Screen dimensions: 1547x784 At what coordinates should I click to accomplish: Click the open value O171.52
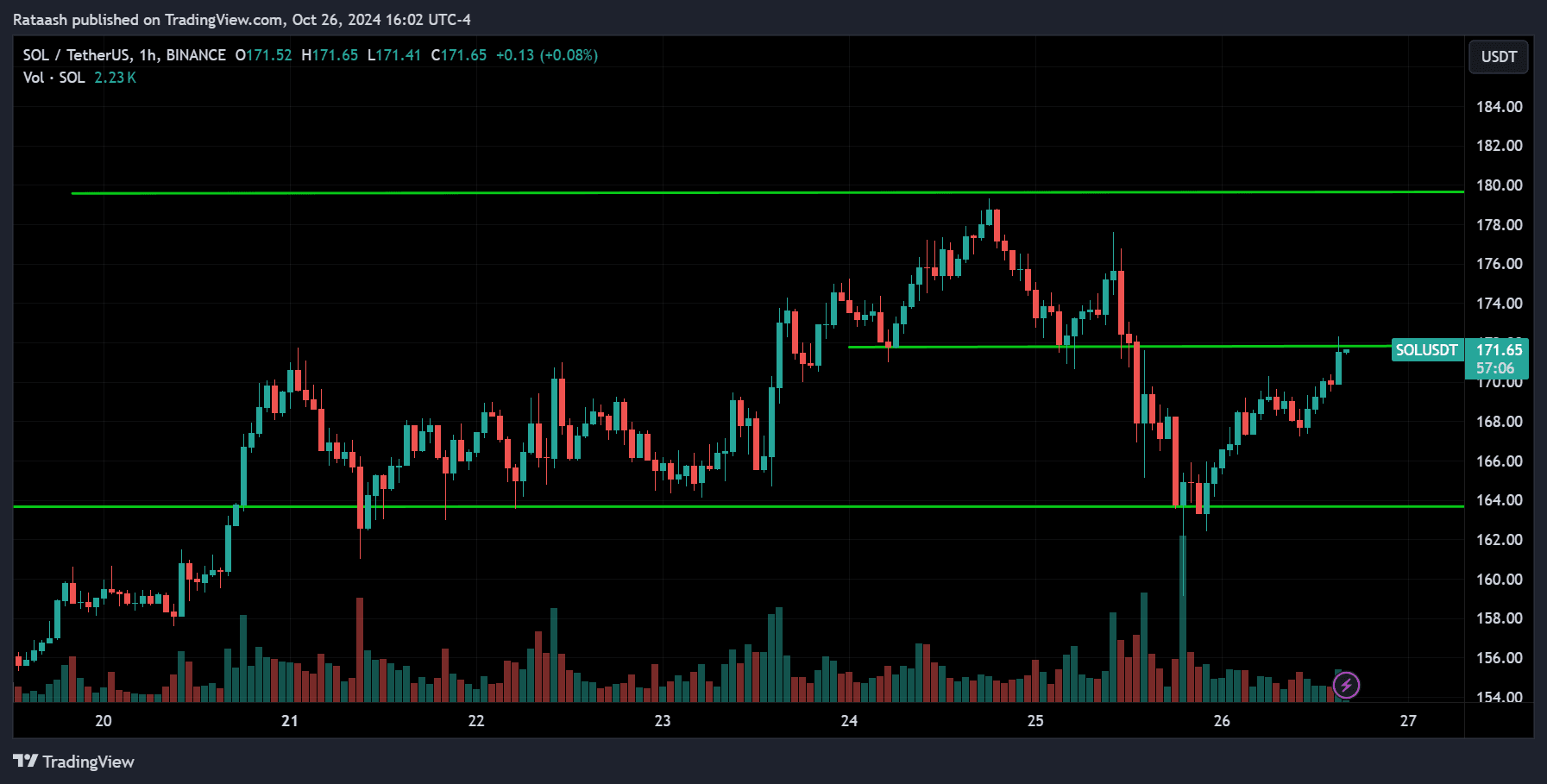point(264,55)
